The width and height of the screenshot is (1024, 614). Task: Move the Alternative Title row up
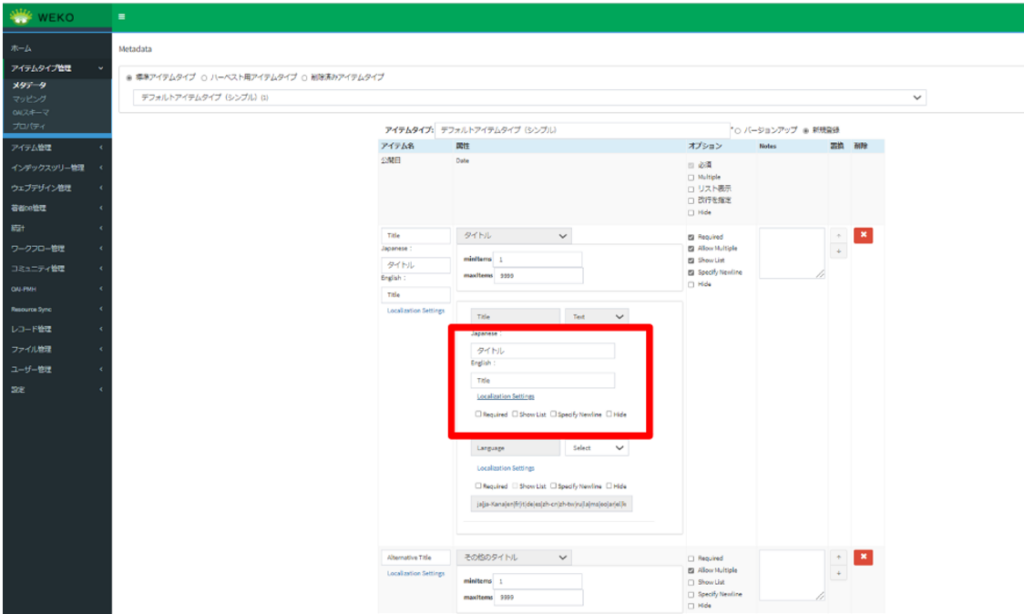coord(837,557)
